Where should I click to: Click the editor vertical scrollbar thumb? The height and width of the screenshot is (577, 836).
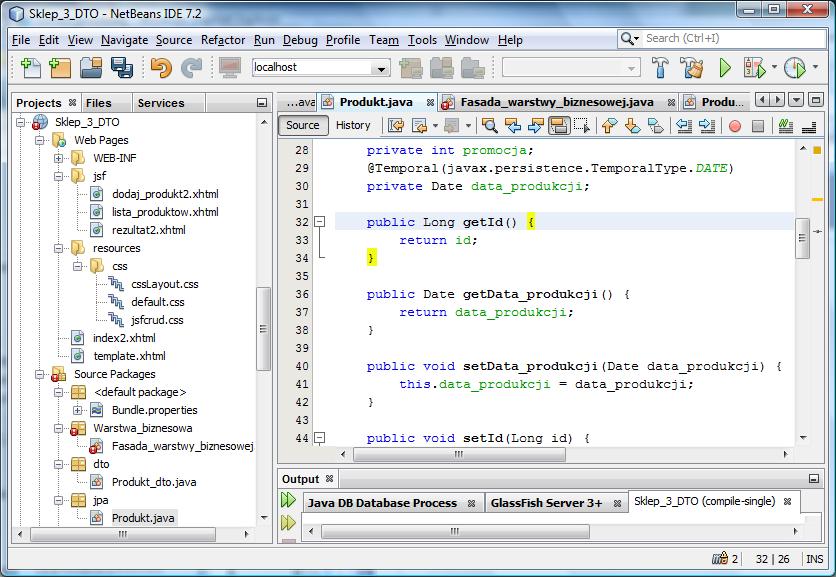[x=802, y=238]
